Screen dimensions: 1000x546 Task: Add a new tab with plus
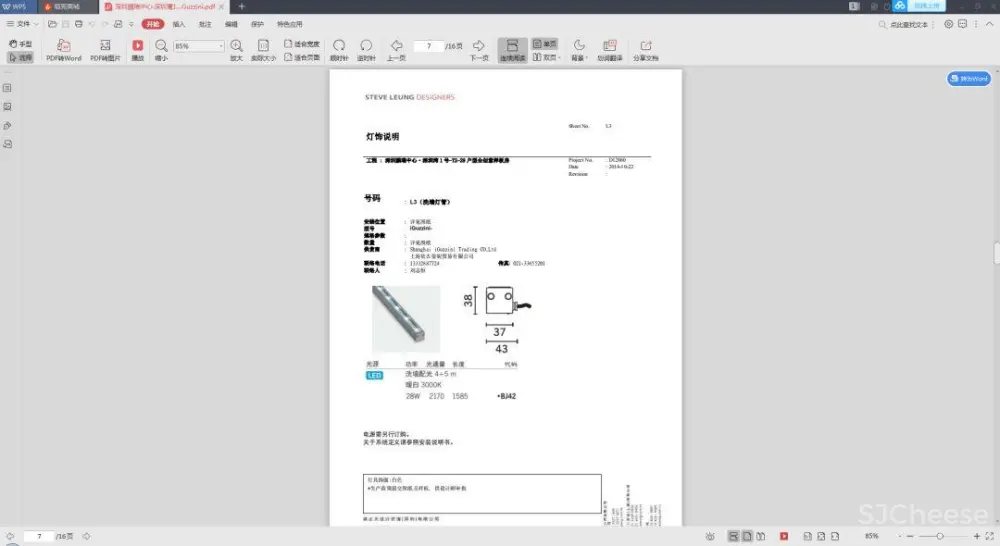[x=242, y=6]
